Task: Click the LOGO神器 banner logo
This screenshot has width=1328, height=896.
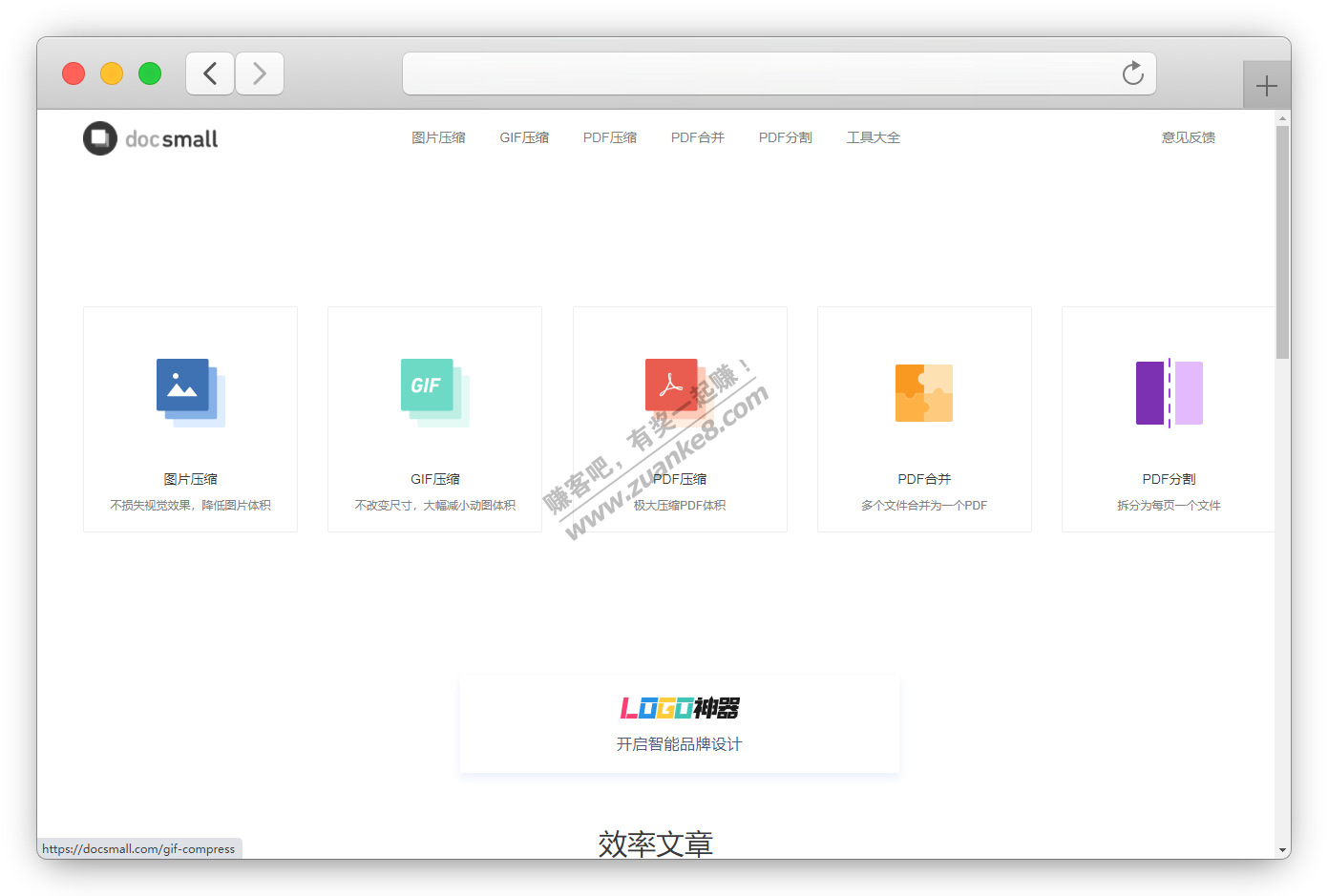Action: (x=680, y=708)
